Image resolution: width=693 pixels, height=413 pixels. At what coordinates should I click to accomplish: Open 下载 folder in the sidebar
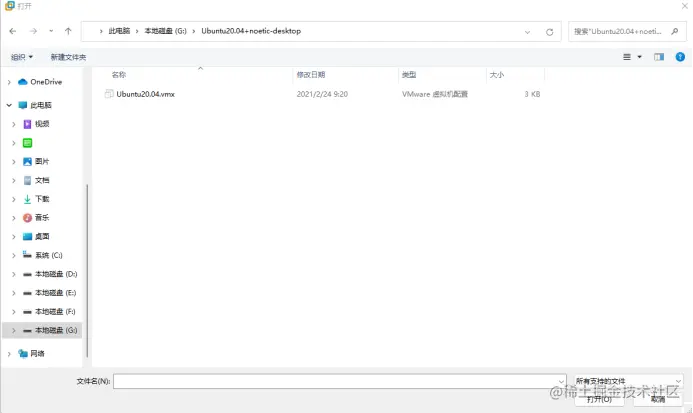42,199
